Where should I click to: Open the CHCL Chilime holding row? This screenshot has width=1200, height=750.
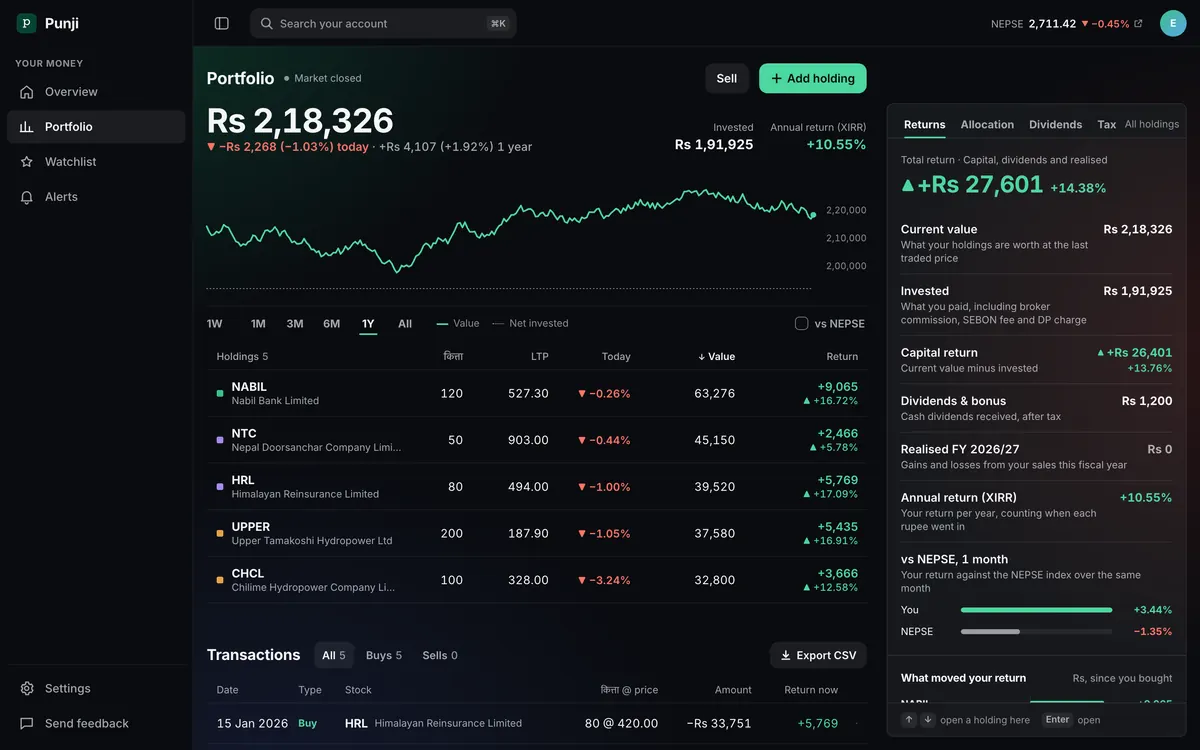coord(537,580)
